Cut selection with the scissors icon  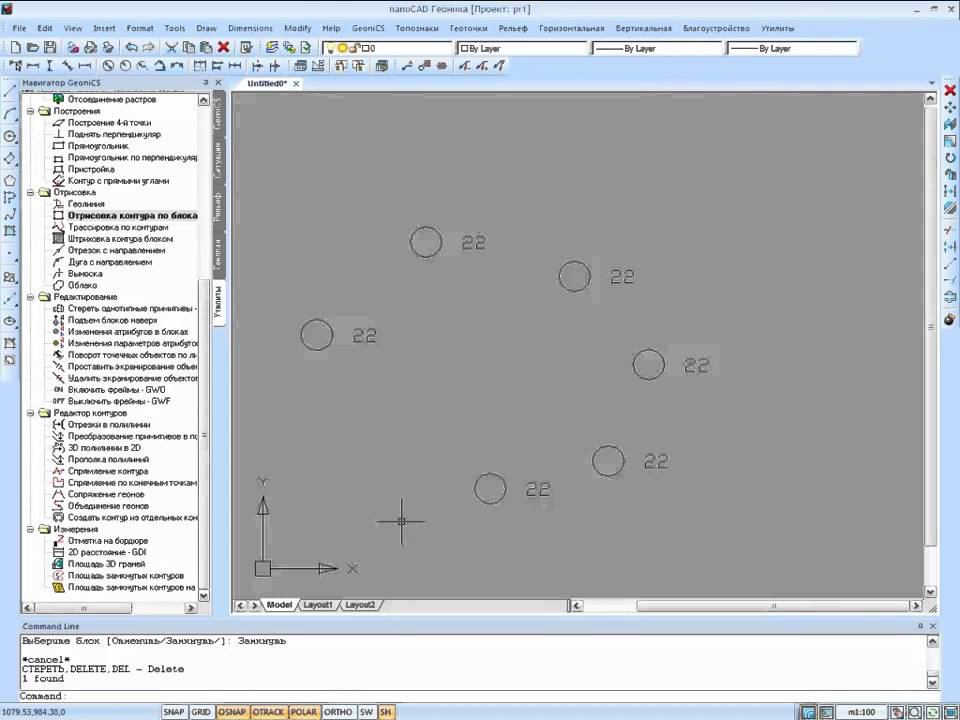pos(171,47)
